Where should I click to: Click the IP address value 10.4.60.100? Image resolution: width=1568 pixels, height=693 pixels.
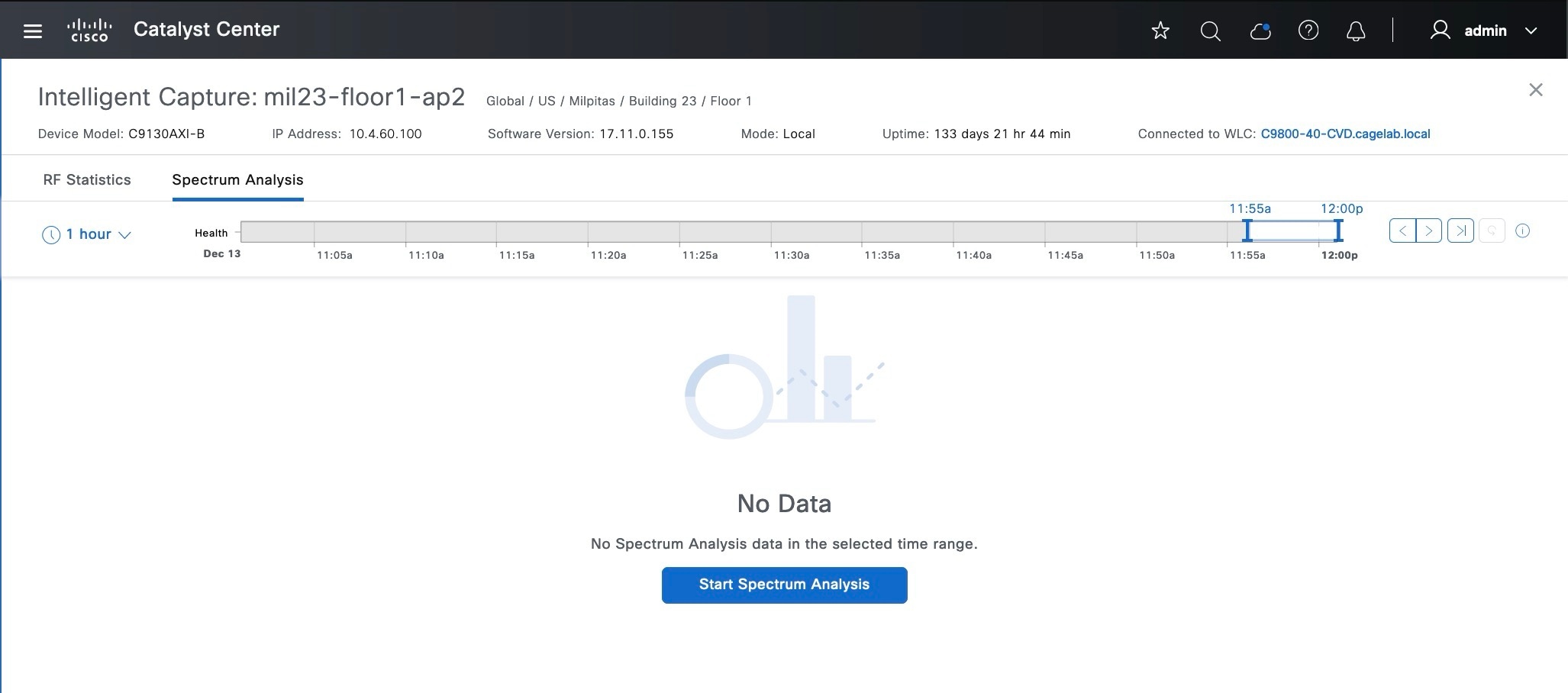[x=386, y=134]
